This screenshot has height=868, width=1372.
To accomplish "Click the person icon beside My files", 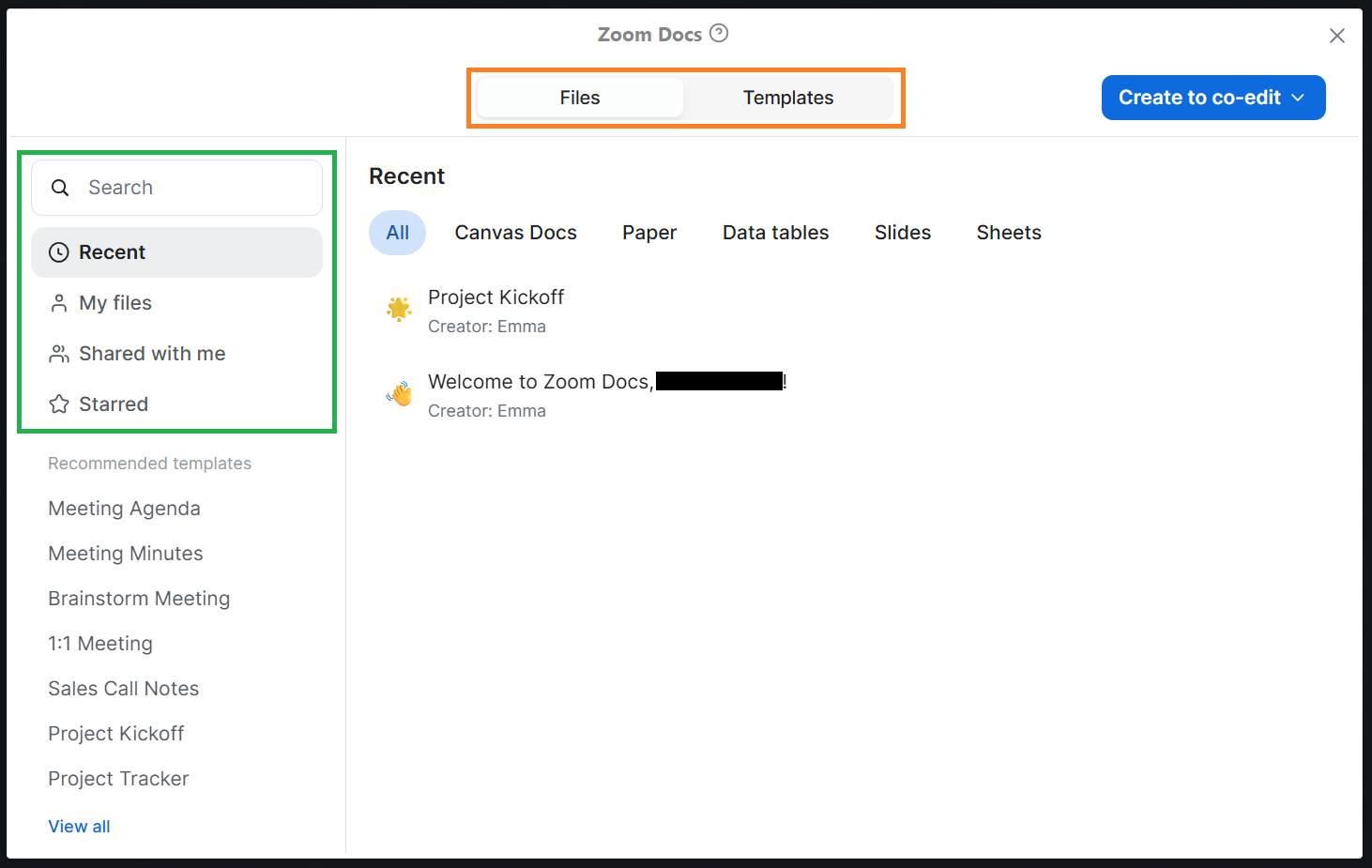I will [59, 303].
